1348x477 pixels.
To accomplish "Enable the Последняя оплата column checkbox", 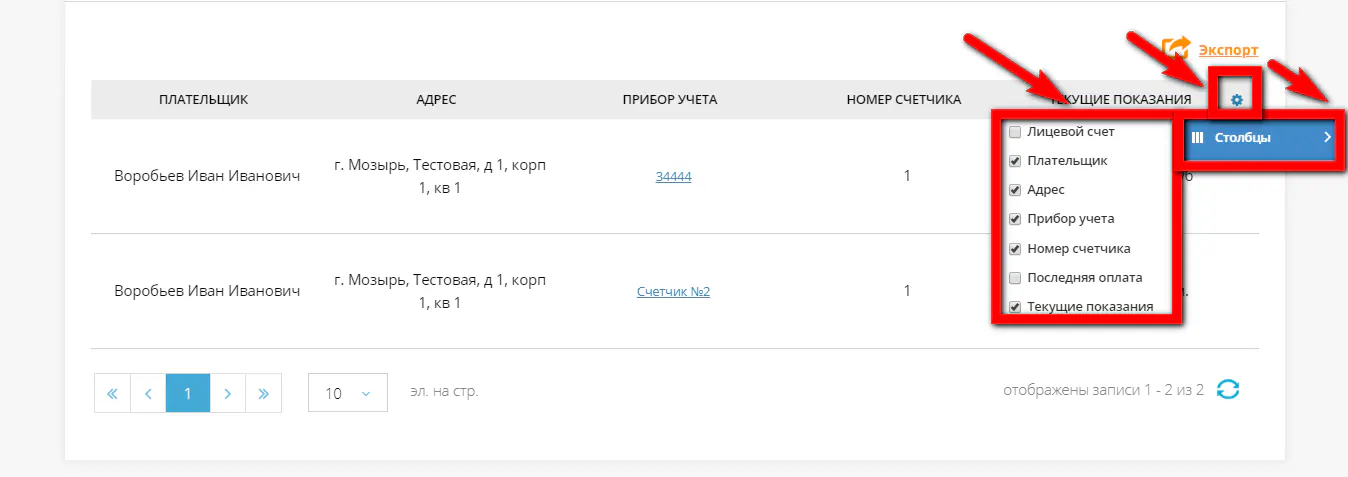I will [1015, 278].
